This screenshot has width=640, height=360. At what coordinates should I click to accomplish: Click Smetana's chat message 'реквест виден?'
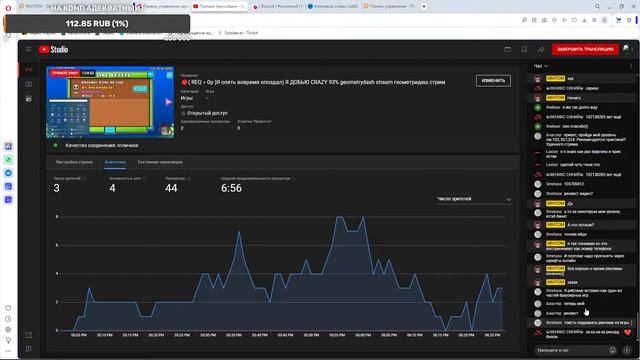(x=578, y=194)
